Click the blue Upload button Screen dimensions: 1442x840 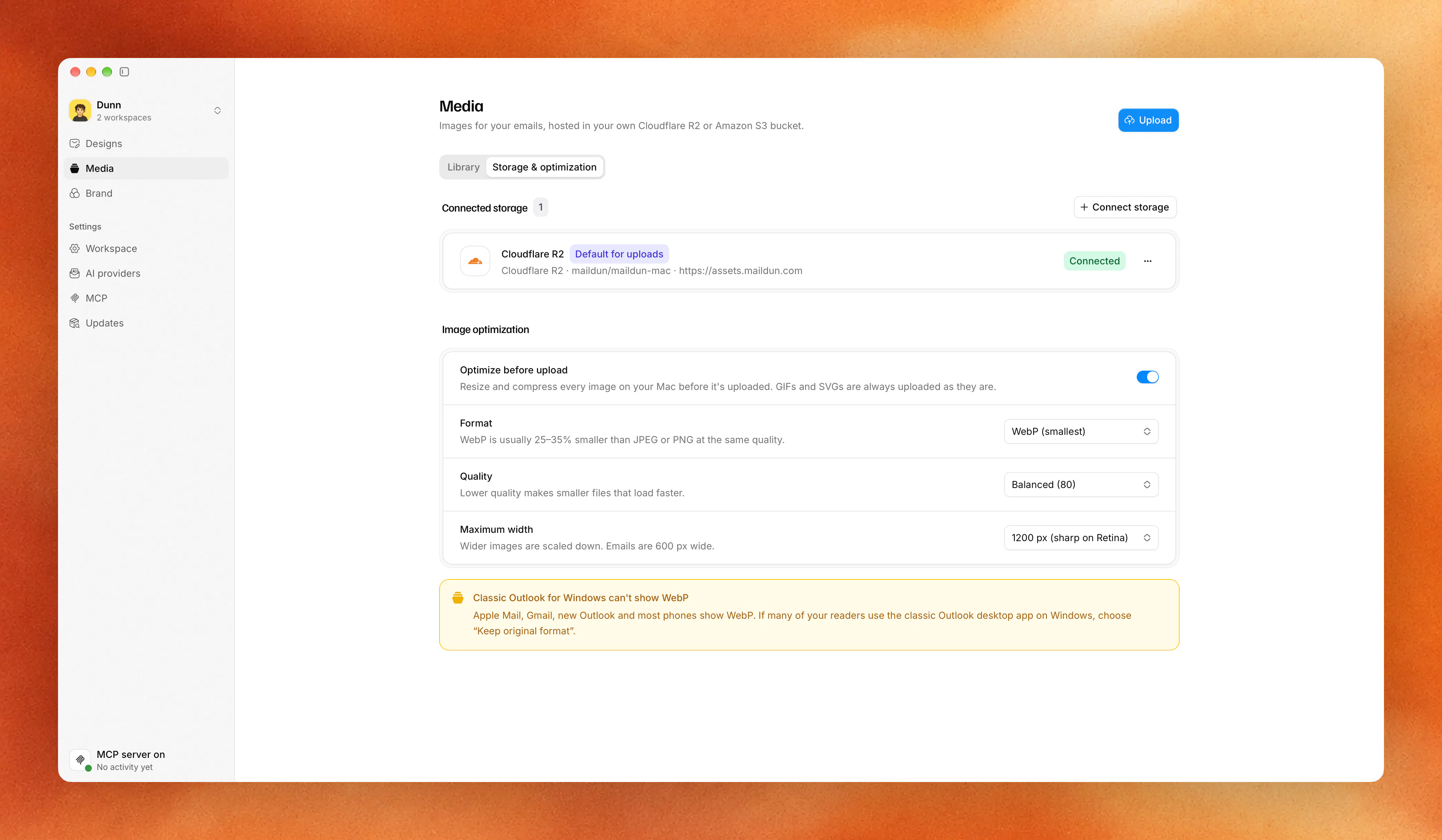tap(1148, 120)
